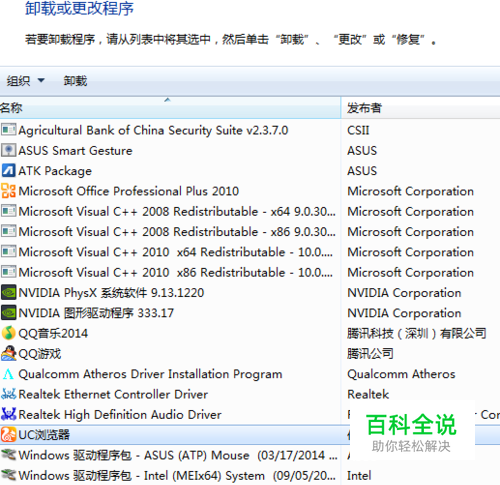Select Visual C++ 2008 Redistributable x64 row
Screen dimensions: 500x485
click(x=177, y=211)
